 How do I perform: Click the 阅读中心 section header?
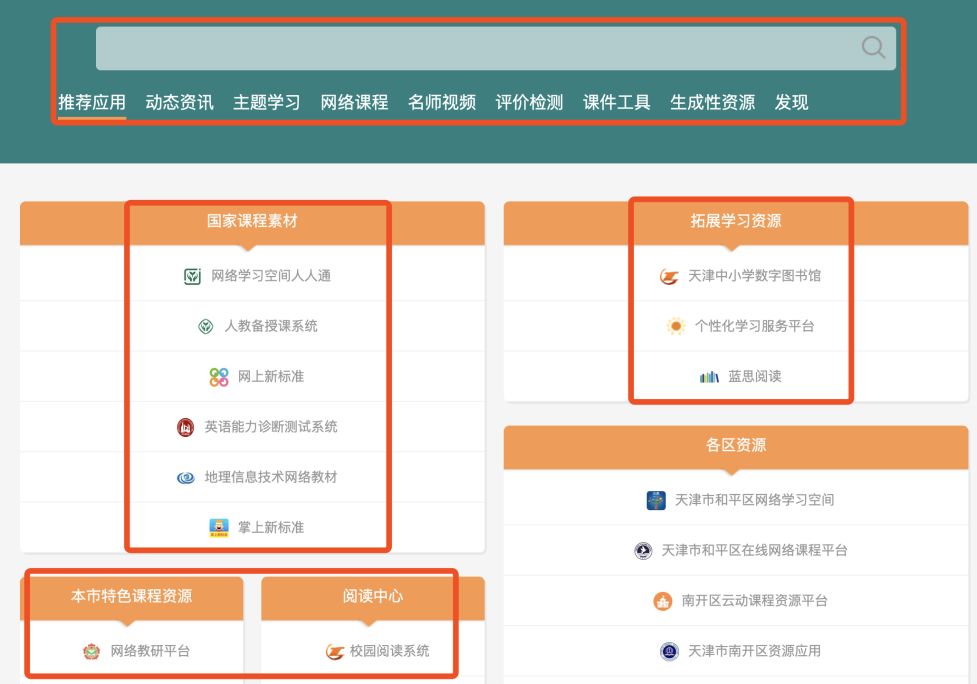pos(373,597)
